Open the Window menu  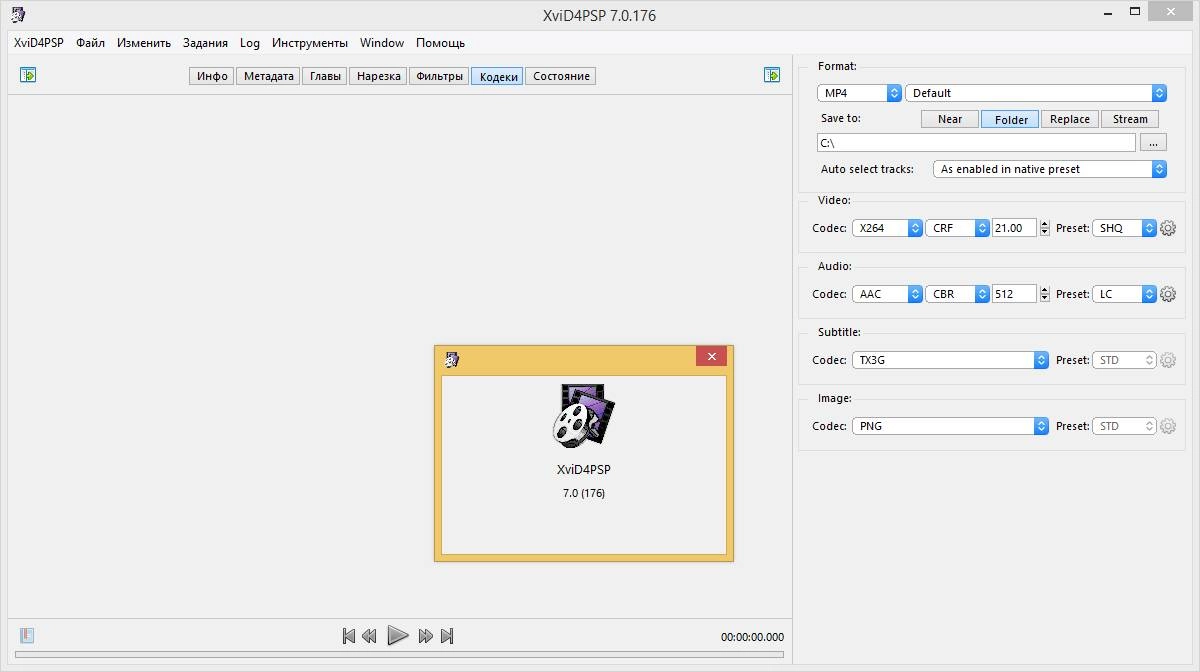tap(382, 43)
